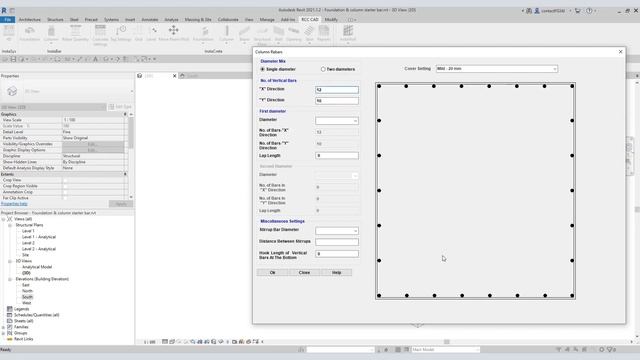
Task: Open the File menu
Action: coord(7,20)
